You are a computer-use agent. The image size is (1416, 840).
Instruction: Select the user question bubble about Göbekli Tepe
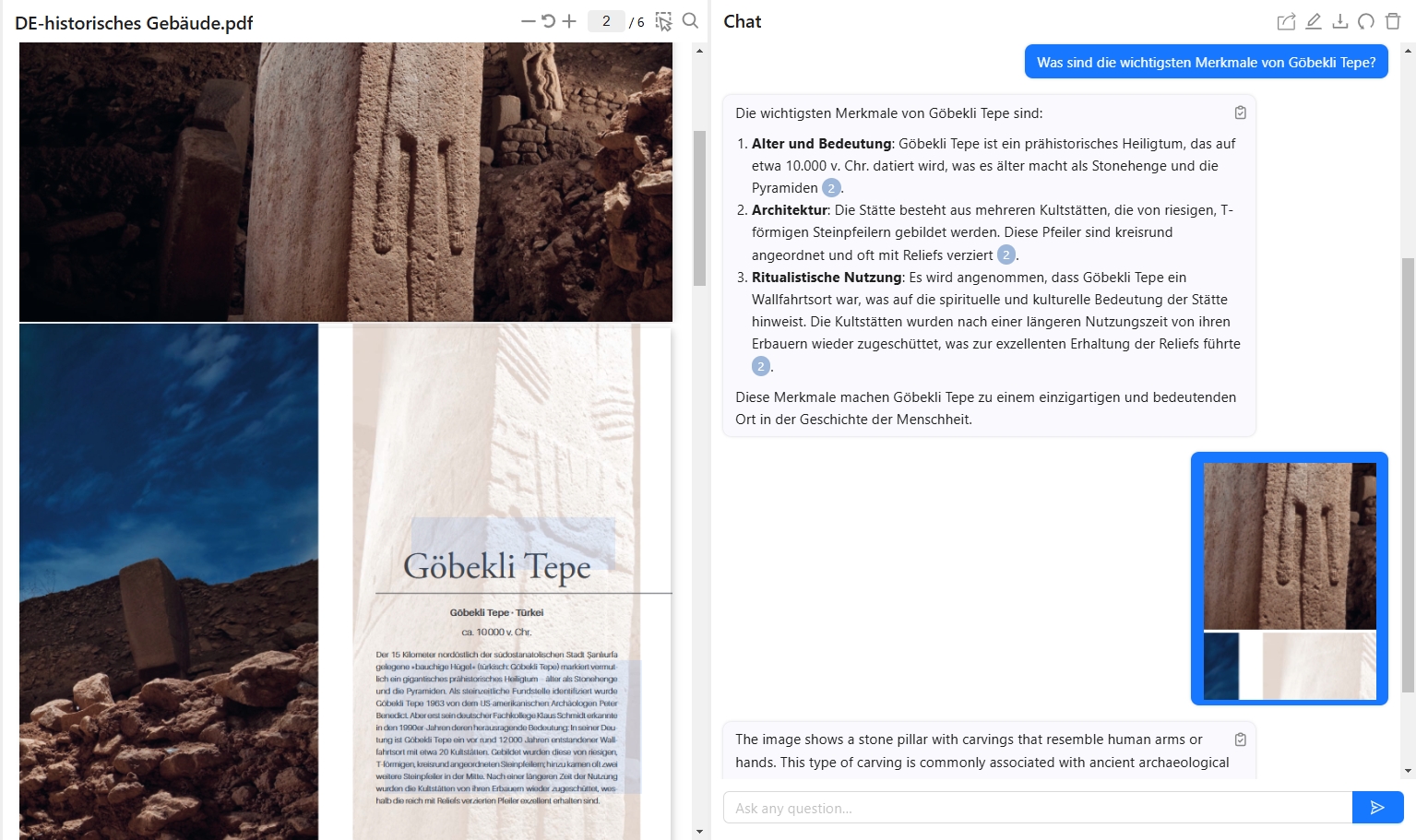tap(1206, 62)
